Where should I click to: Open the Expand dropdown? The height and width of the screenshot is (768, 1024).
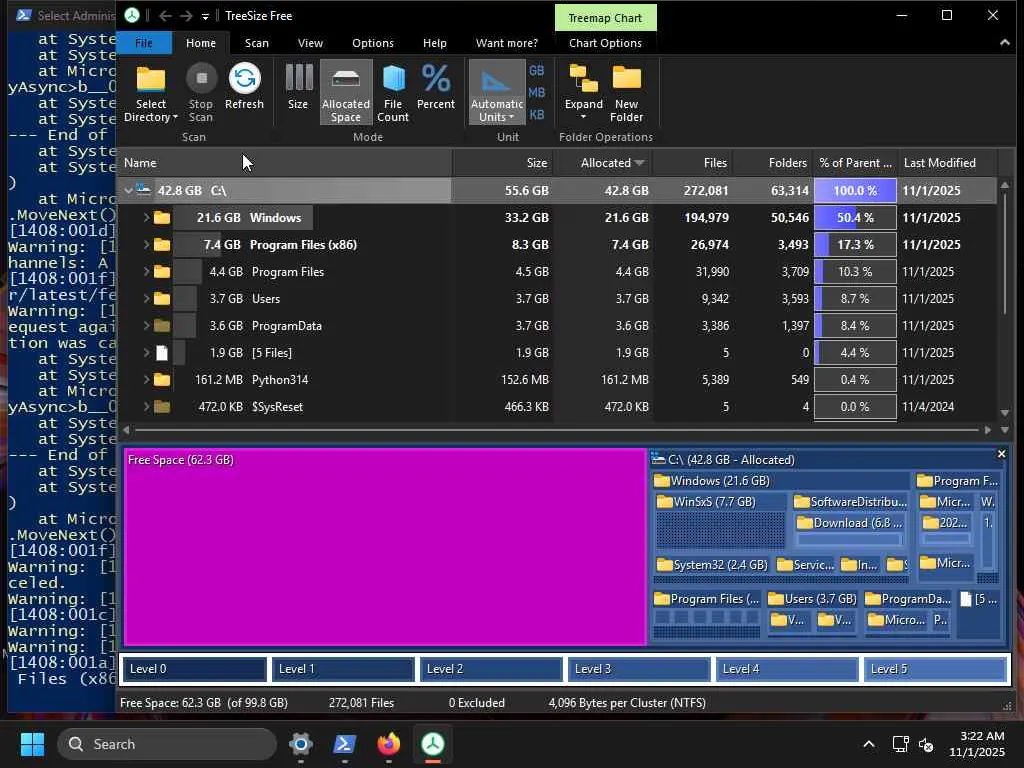pos(583,93)
